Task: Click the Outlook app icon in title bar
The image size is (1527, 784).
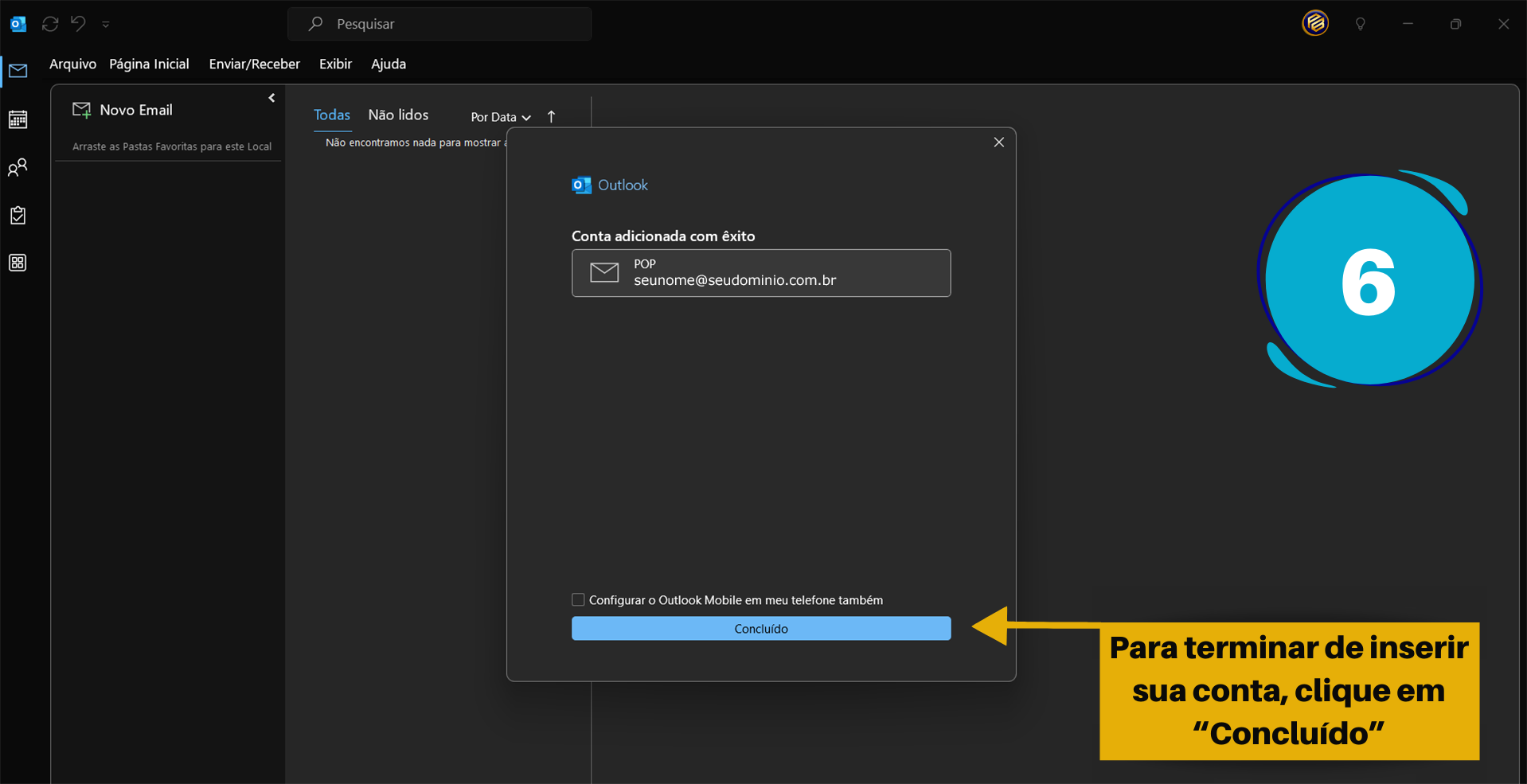Action: pyautogui.click(x=18, y=24)
